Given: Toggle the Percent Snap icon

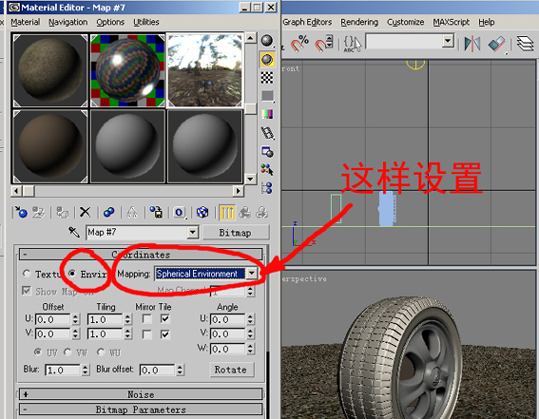Looking at the screenshot, I should (300, 44).
